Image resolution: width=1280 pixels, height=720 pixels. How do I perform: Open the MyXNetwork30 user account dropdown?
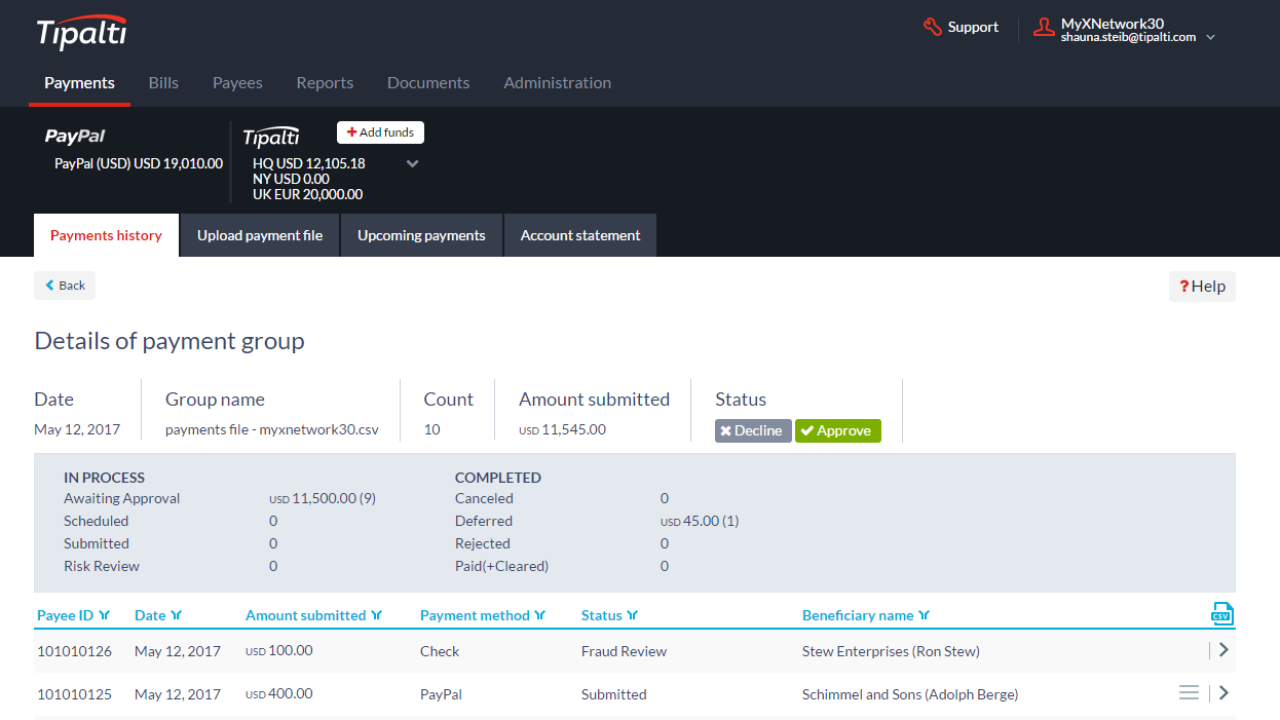(1210, 37)
